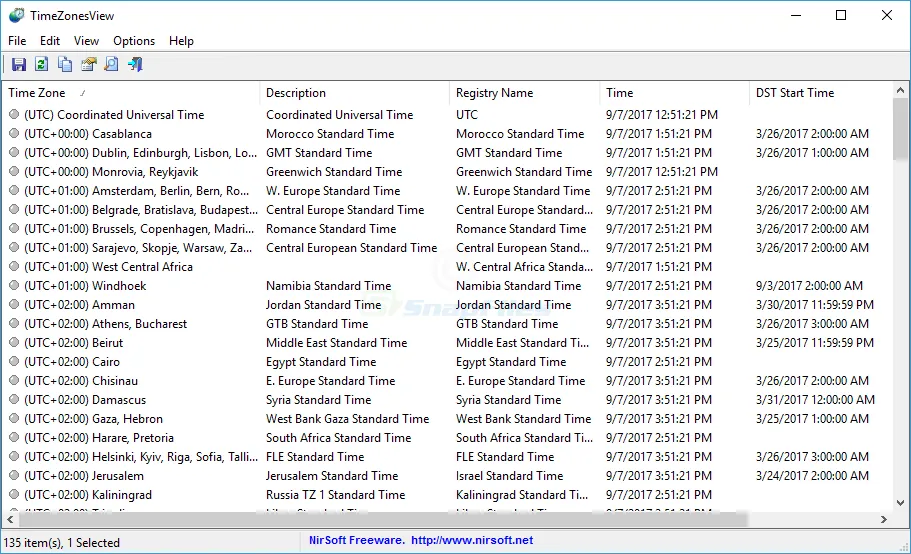Click the Exit door toolbar icon
The width and height of the screenshot is (911, 554).
coord(135,64)
